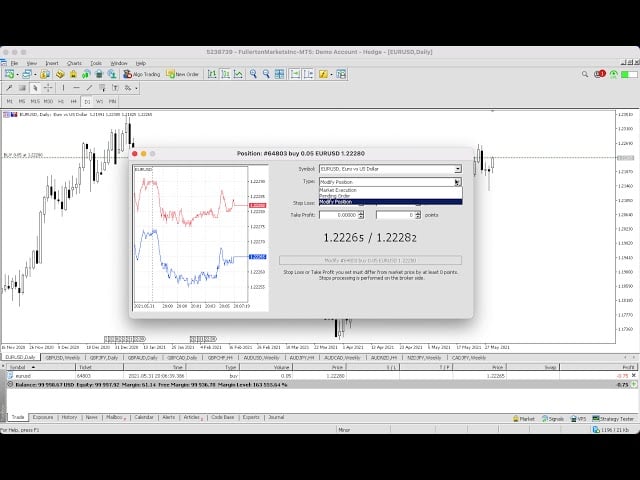Open the Insert menu
640x480 pixels.
click(x=52, y=63)
